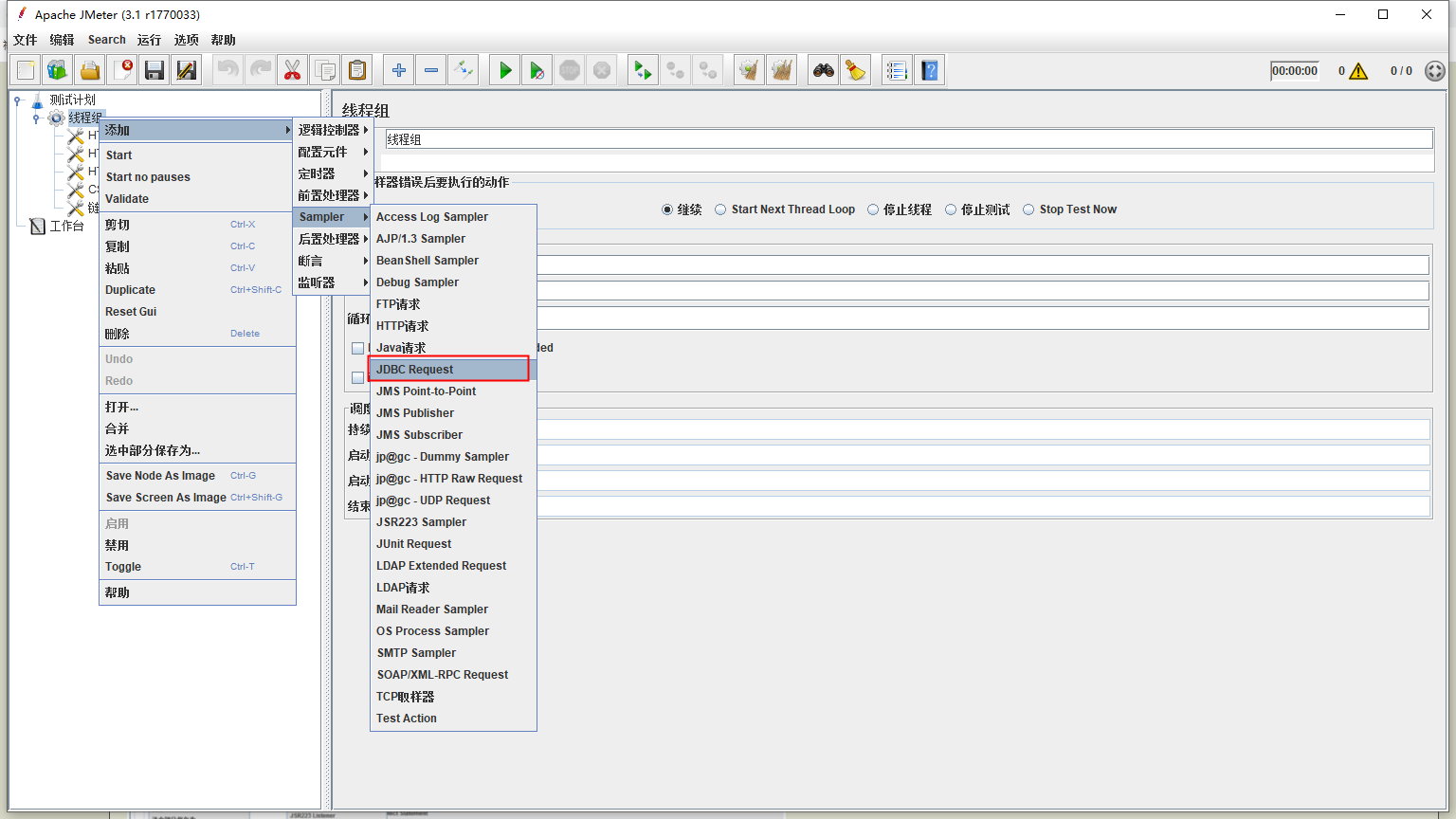Expand the 定时器 submenu
The height and width of the screenshot is (819, 1456).
tap(333, 173)
